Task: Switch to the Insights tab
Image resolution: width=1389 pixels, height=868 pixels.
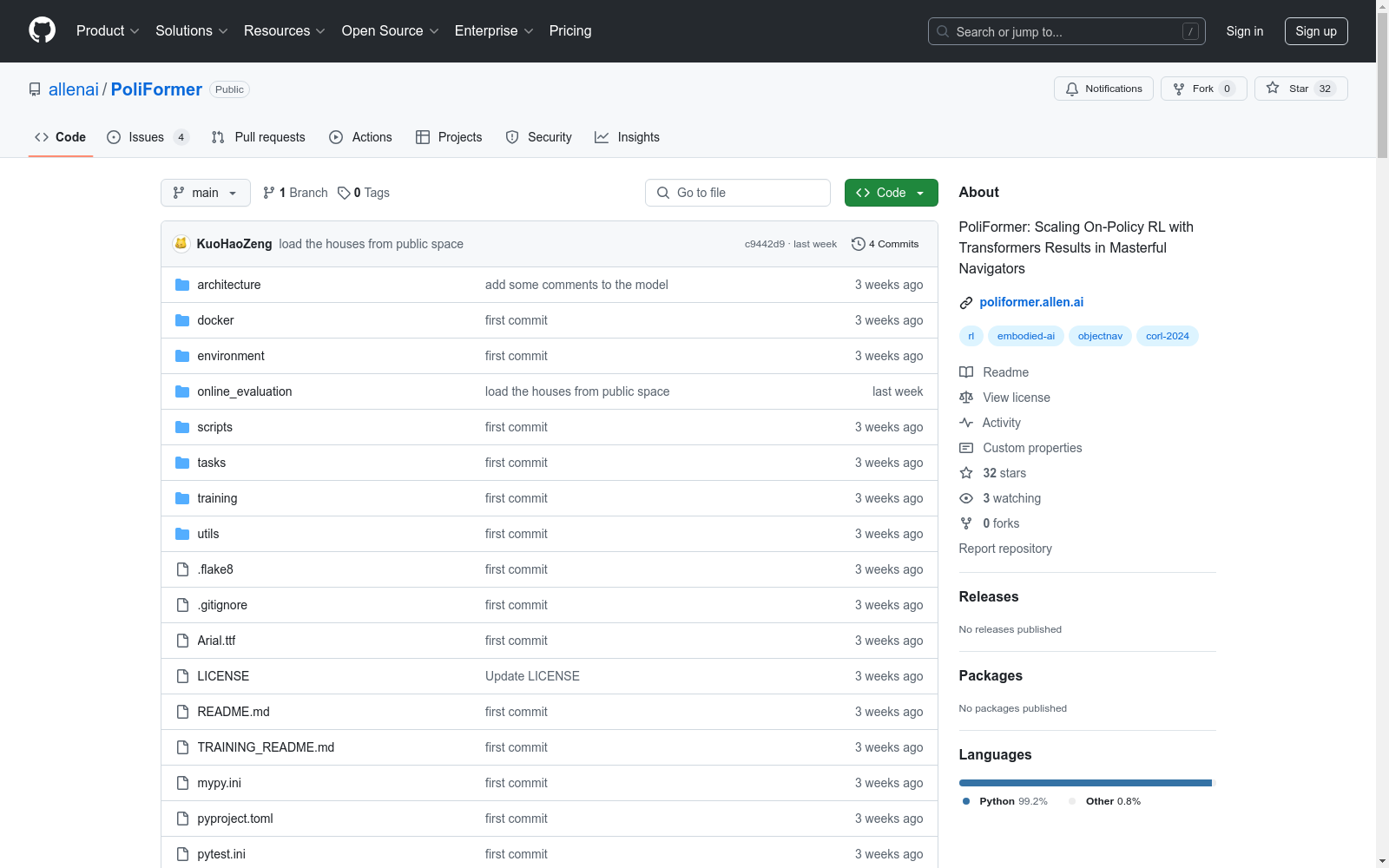Action: tap(627, 137)
